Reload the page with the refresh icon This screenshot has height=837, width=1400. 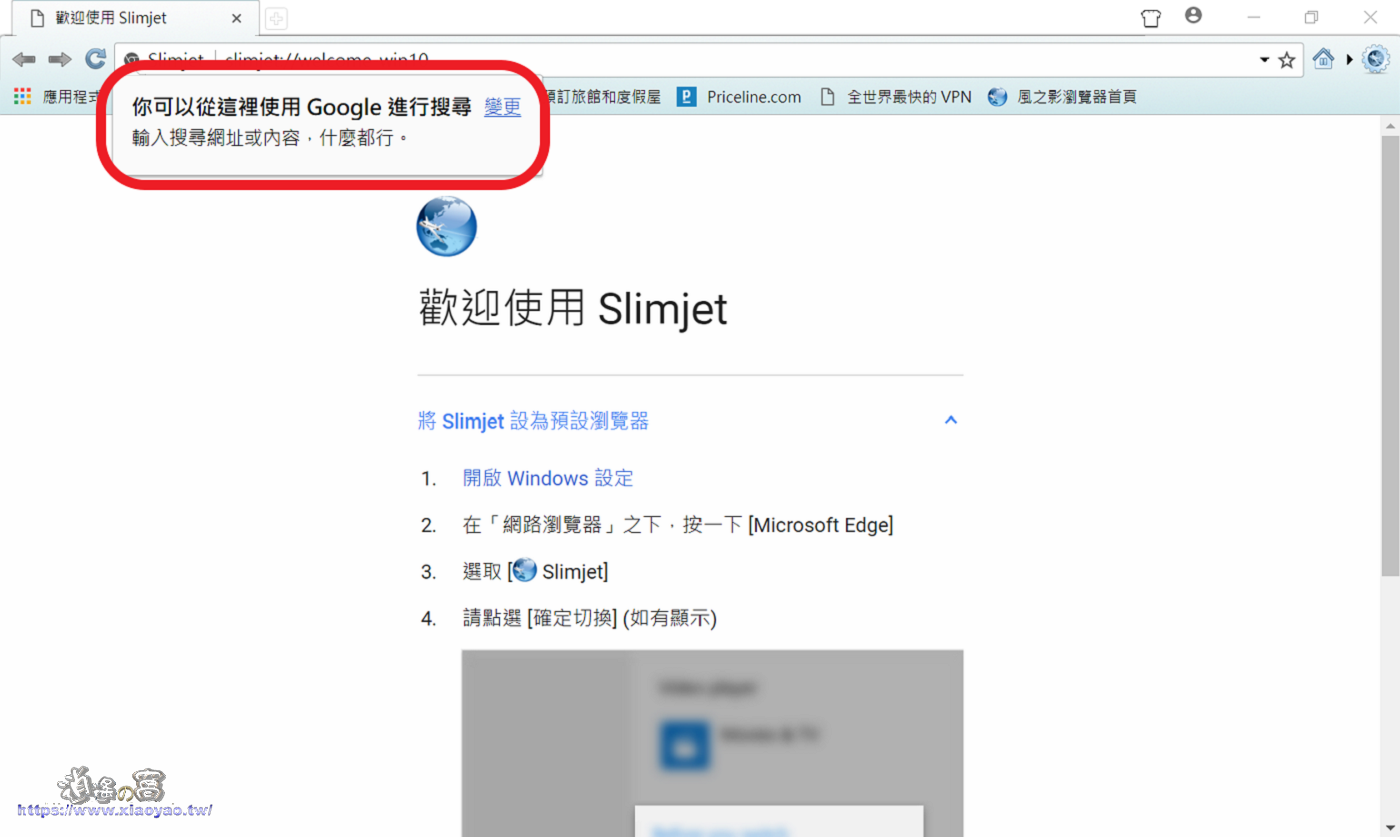95,60
